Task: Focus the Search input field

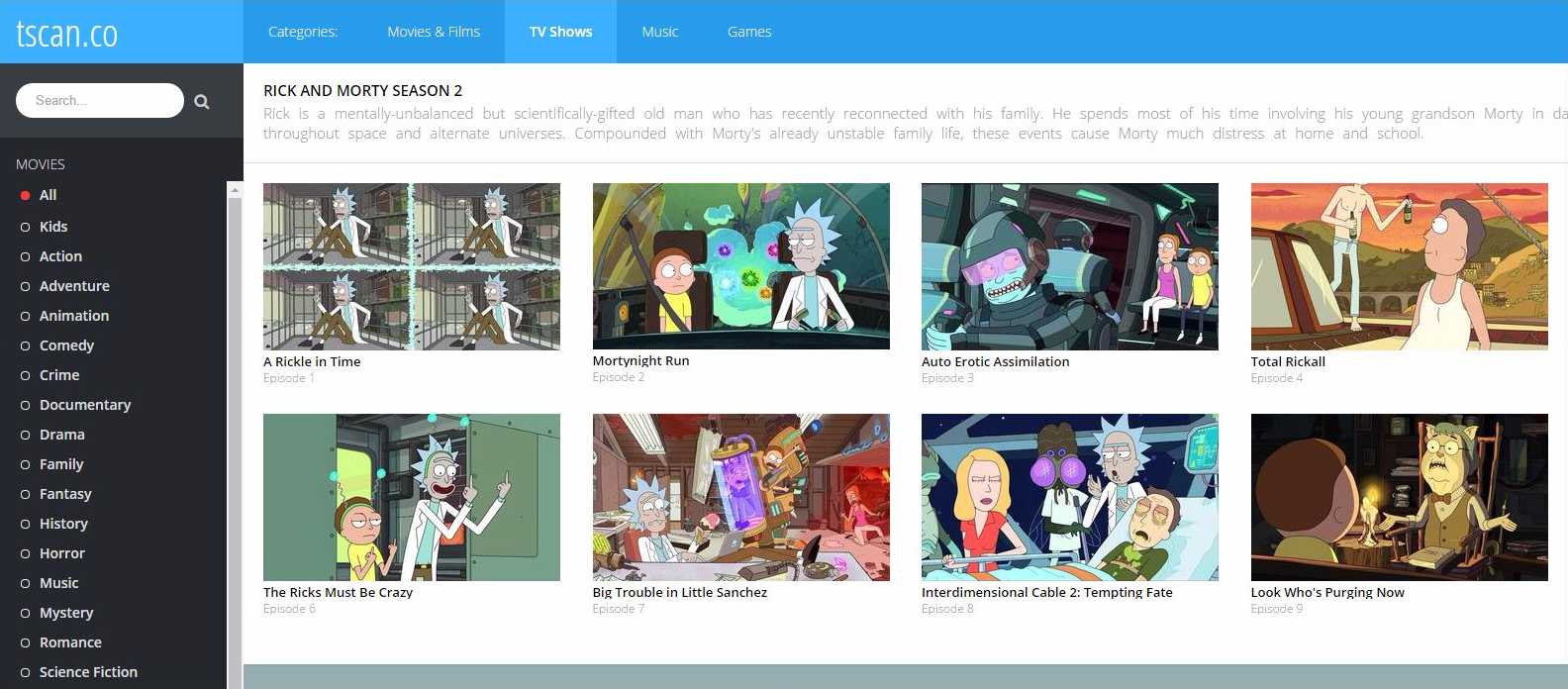Action: 100,100
